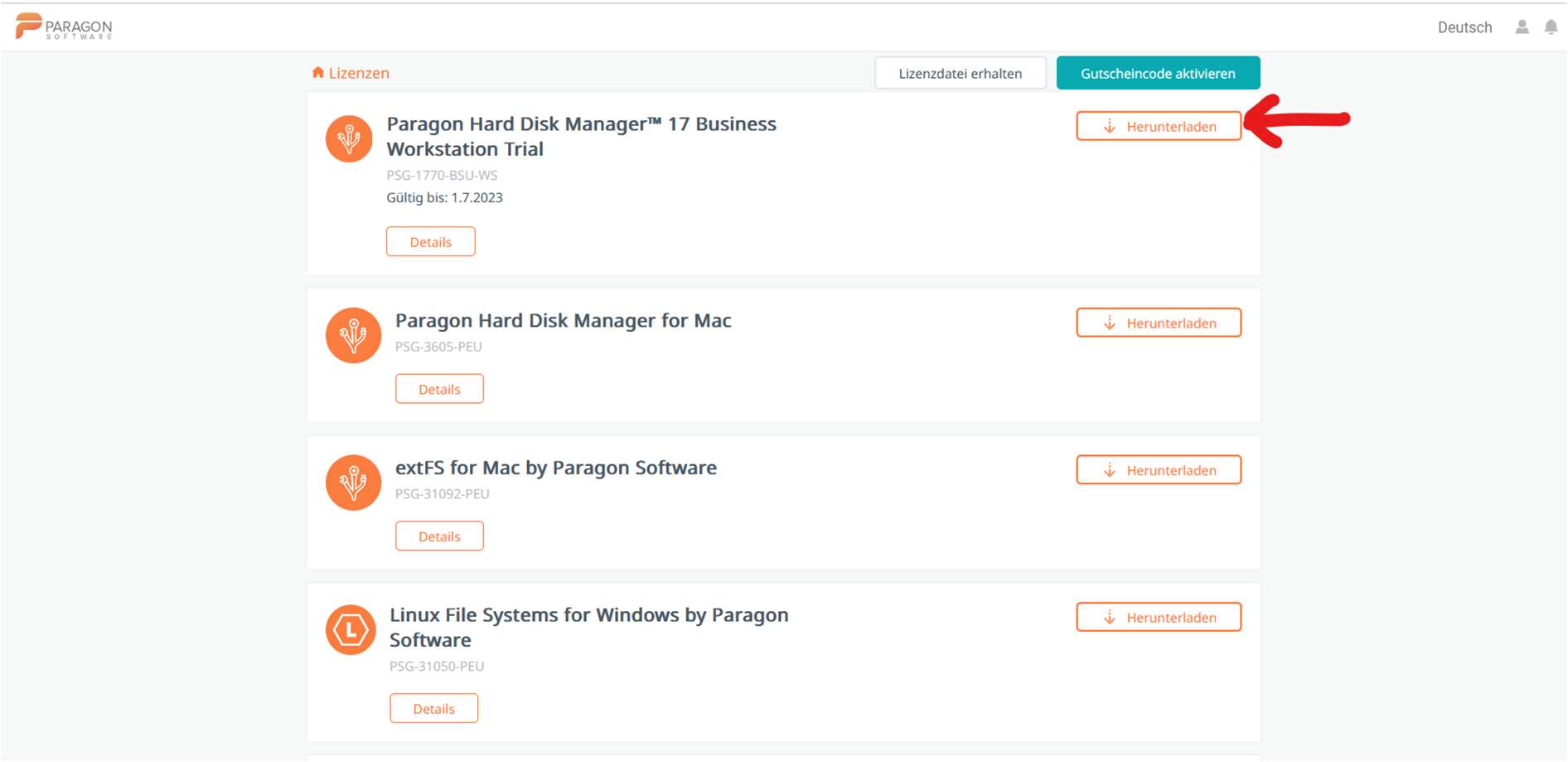Click the extFS for Mac product icon
The image size is (1568, 762).
tap(353, 483)
